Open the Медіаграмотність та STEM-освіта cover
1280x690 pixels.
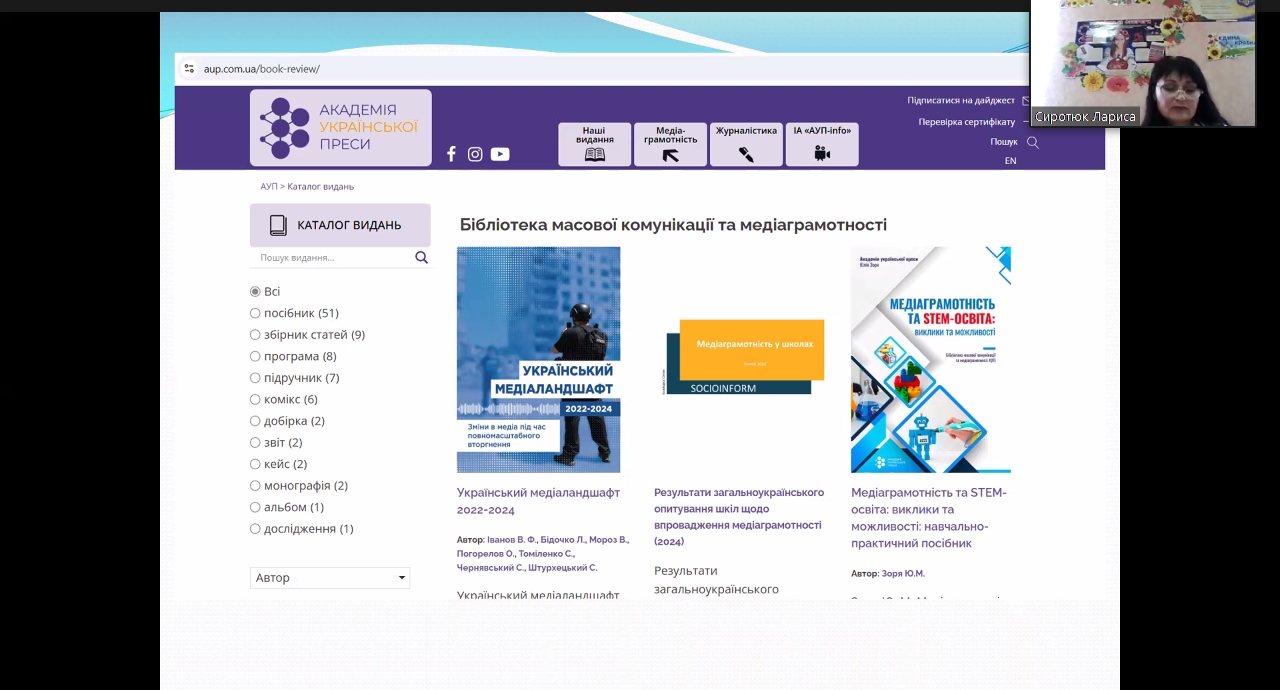coord(931,360)
